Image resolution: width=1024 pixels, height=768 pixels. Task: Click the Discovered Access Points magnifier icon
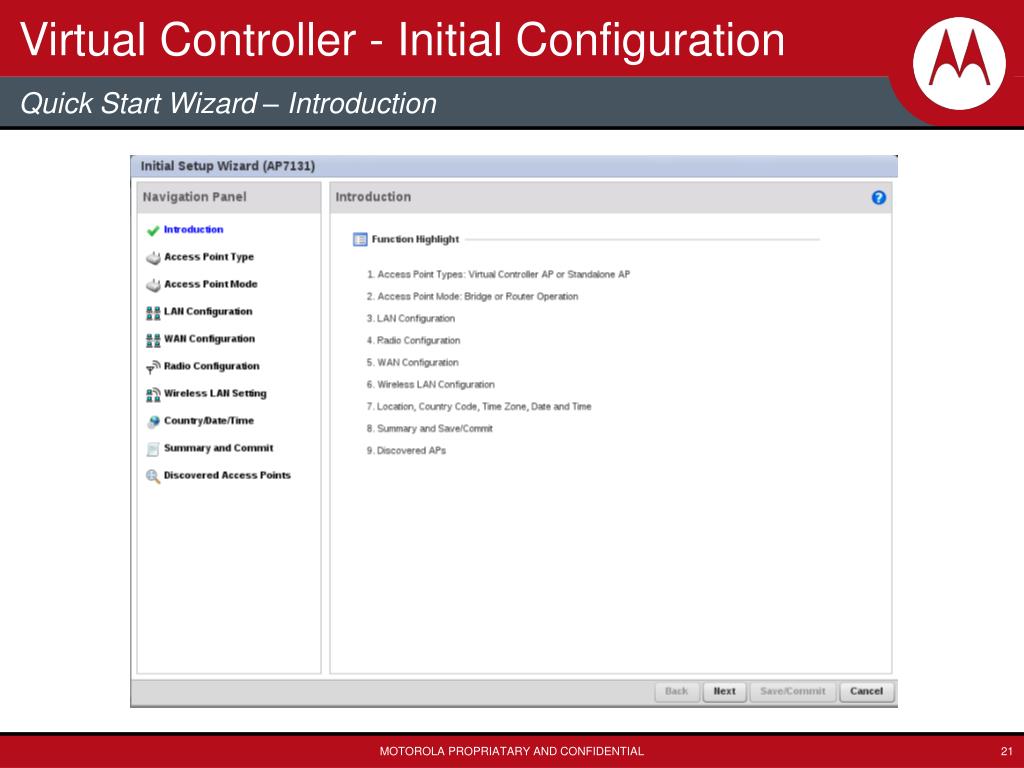(x=153, y=476)
